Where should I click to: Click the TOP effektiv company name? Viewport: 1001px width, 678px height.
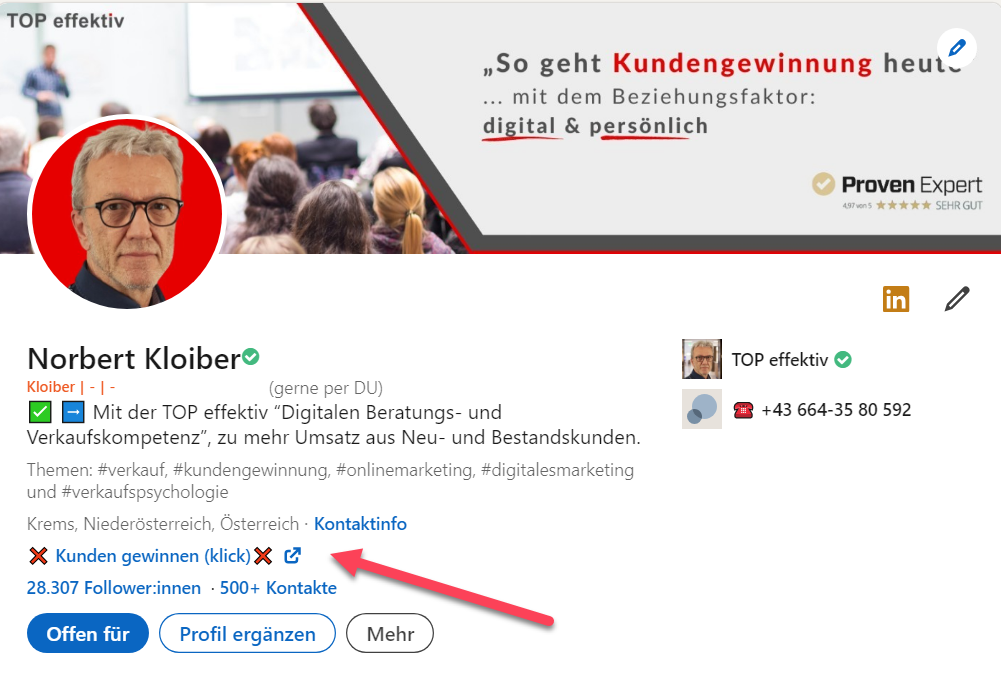click(779, 359)
